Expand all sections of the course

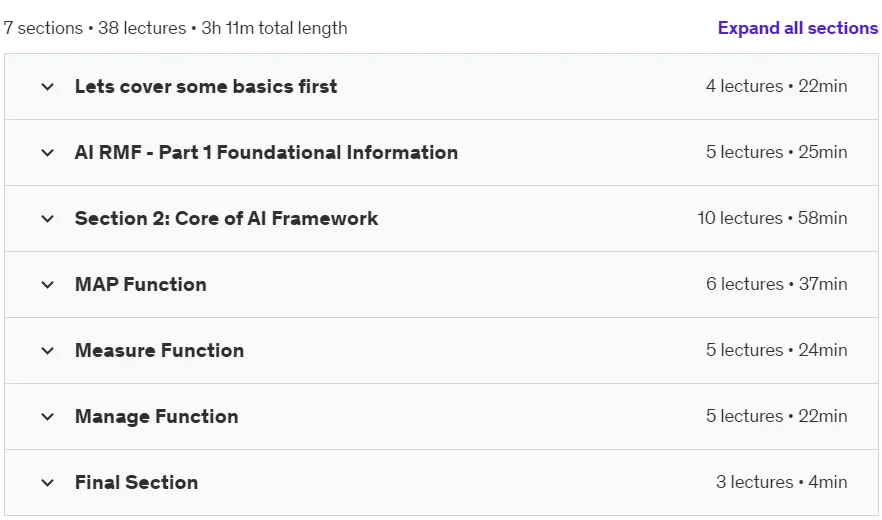click(798, 28)
